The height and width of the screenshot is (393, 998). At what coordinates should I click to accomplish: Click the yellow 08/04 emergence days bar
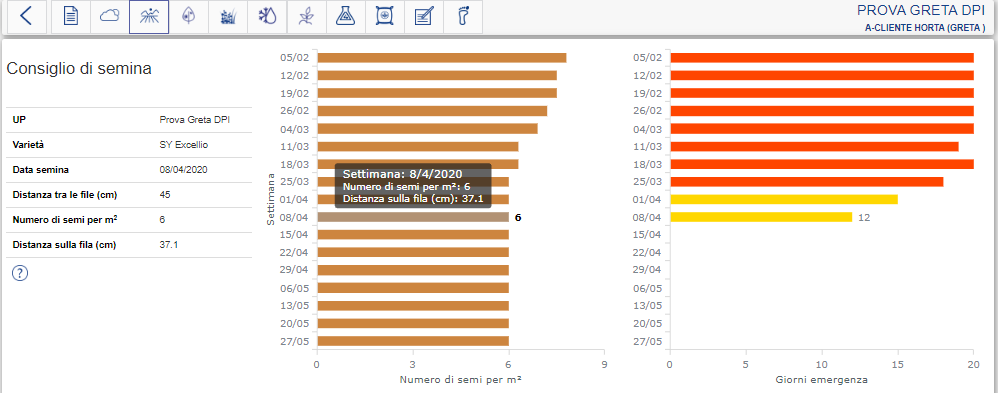[761, 217]
